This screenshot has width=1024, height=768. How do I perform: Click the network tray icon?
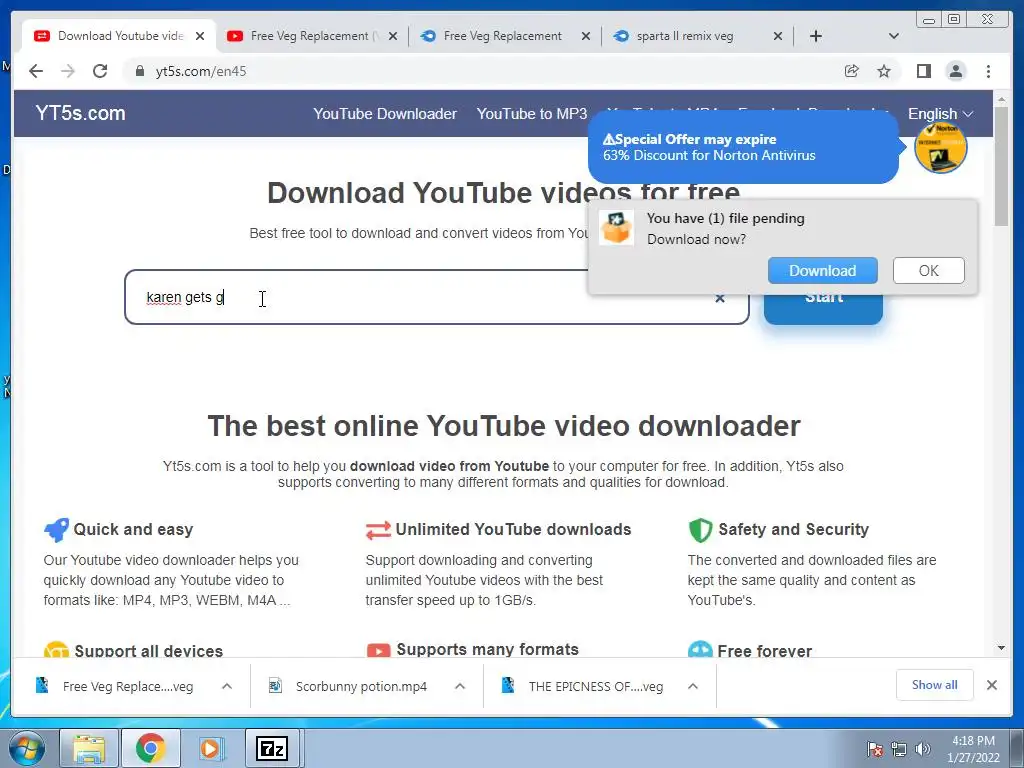tap(899, 749)
